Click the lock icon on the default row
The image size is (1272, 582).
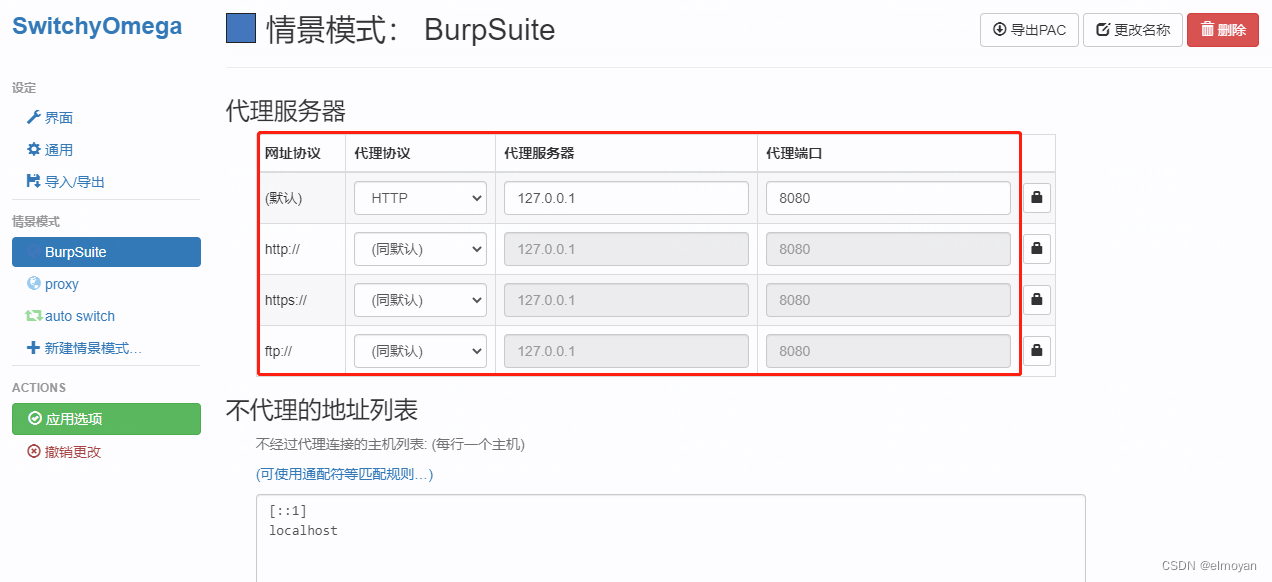(x=1037, y=198)
